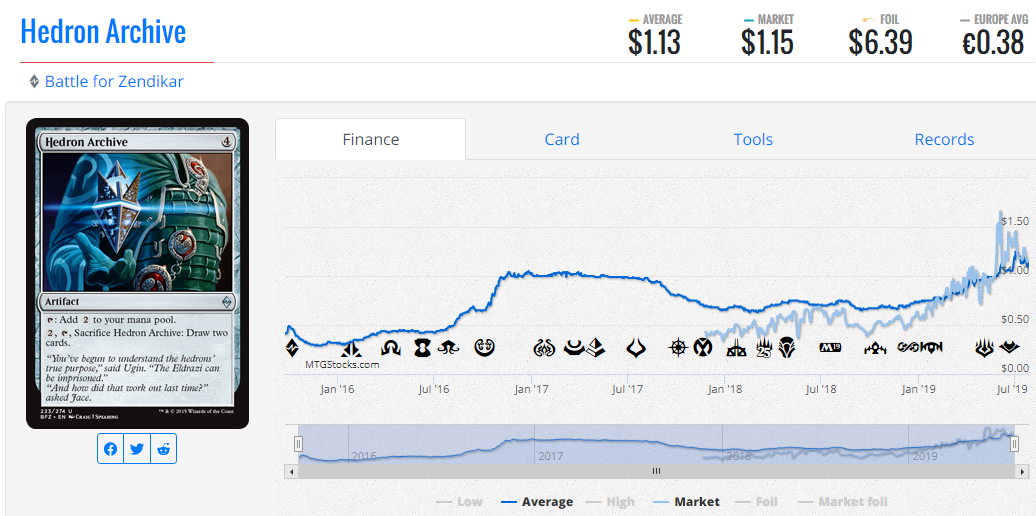Share card on Reddit
1036x516 pixels.
164,449
